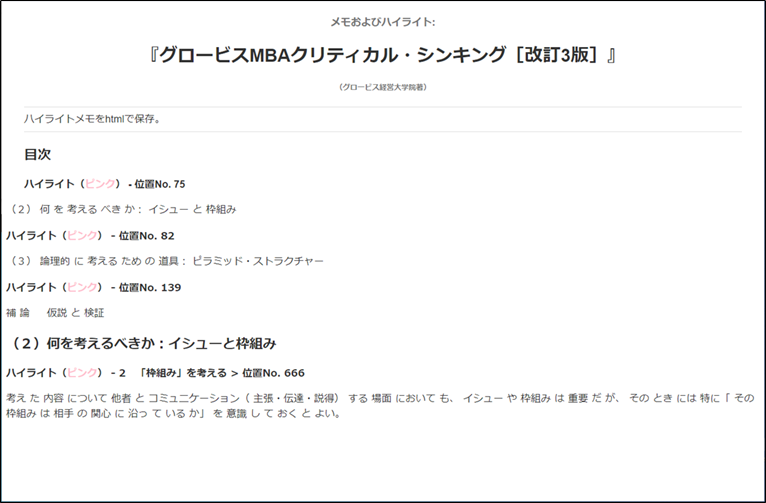Click the 目次 heading
The image size is (766, 503).
pyautogui.click(x=38, y=154)
